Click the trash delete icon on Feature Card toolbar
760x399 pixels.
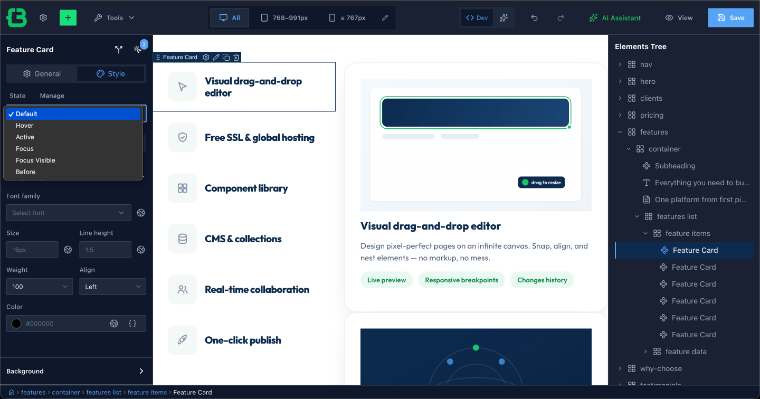[x=236, y=57]
